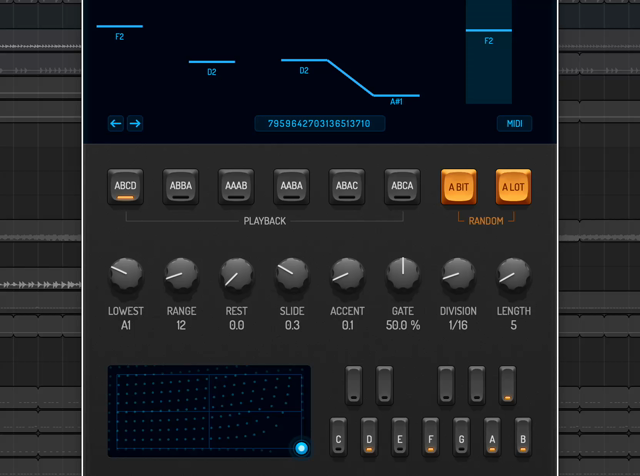Toggle the G note key
This screenshot has width=640, height=476.
(x=461, y=436)
